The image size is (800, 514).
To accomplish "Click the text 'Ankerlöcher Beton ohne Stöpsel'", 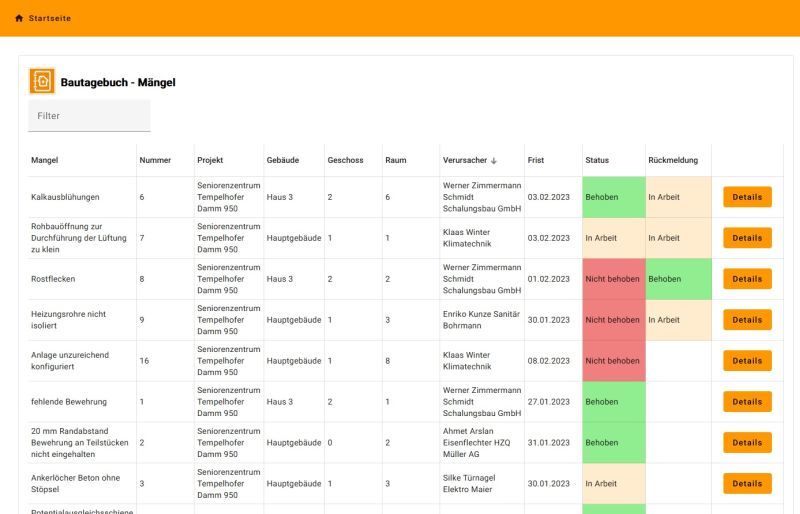I will click(76, 483).
